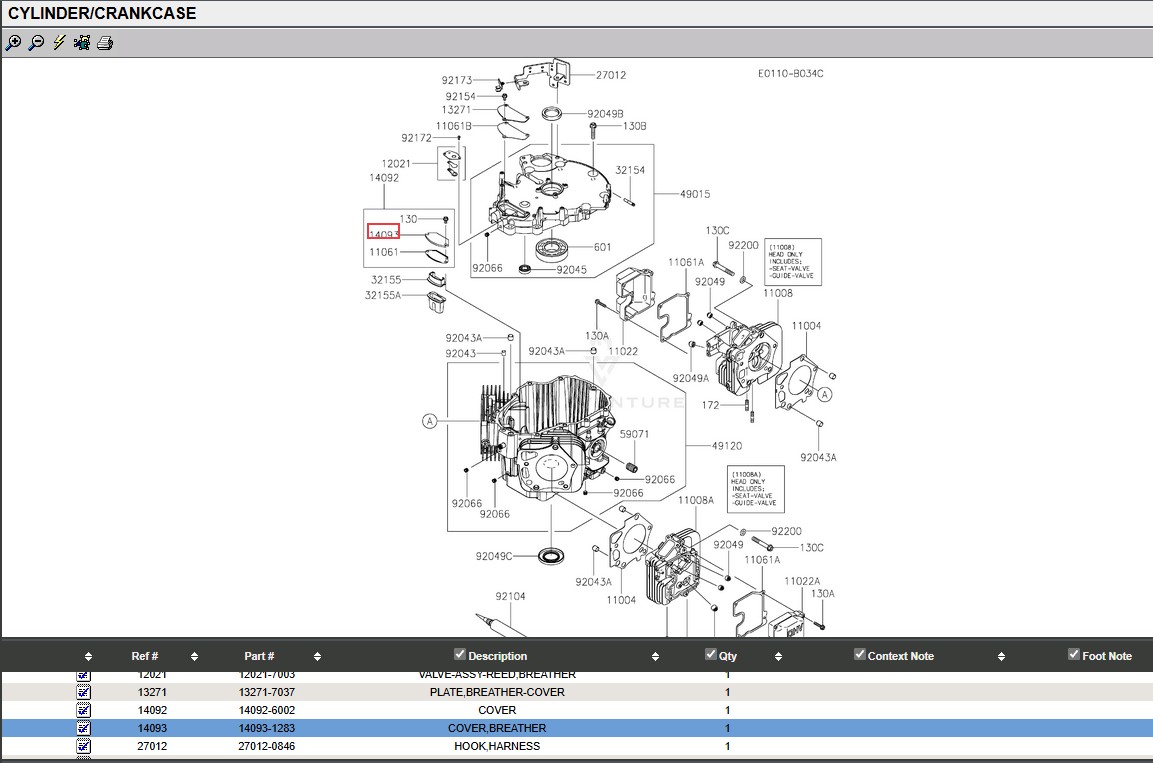Disable the Context Note column checkbox
Screen dimensions: 1153x763
860,654
